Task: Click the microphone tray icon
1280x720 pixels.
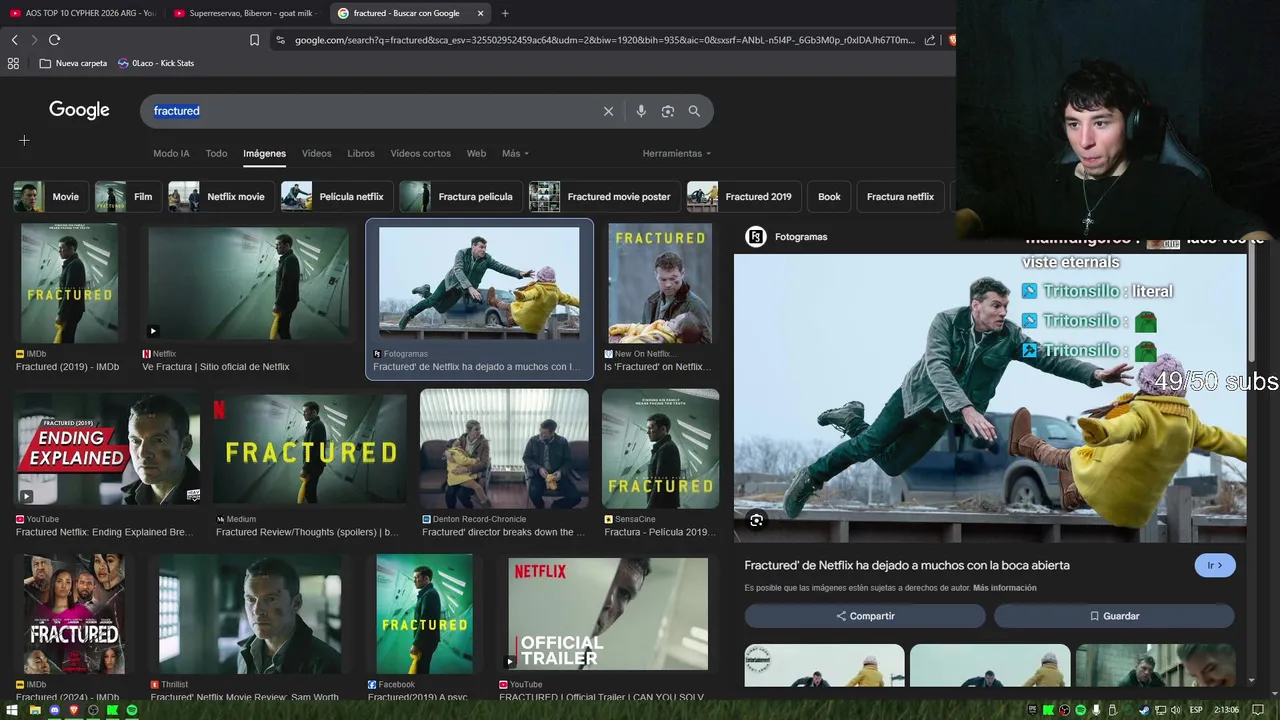Action: pos(1096,710)
